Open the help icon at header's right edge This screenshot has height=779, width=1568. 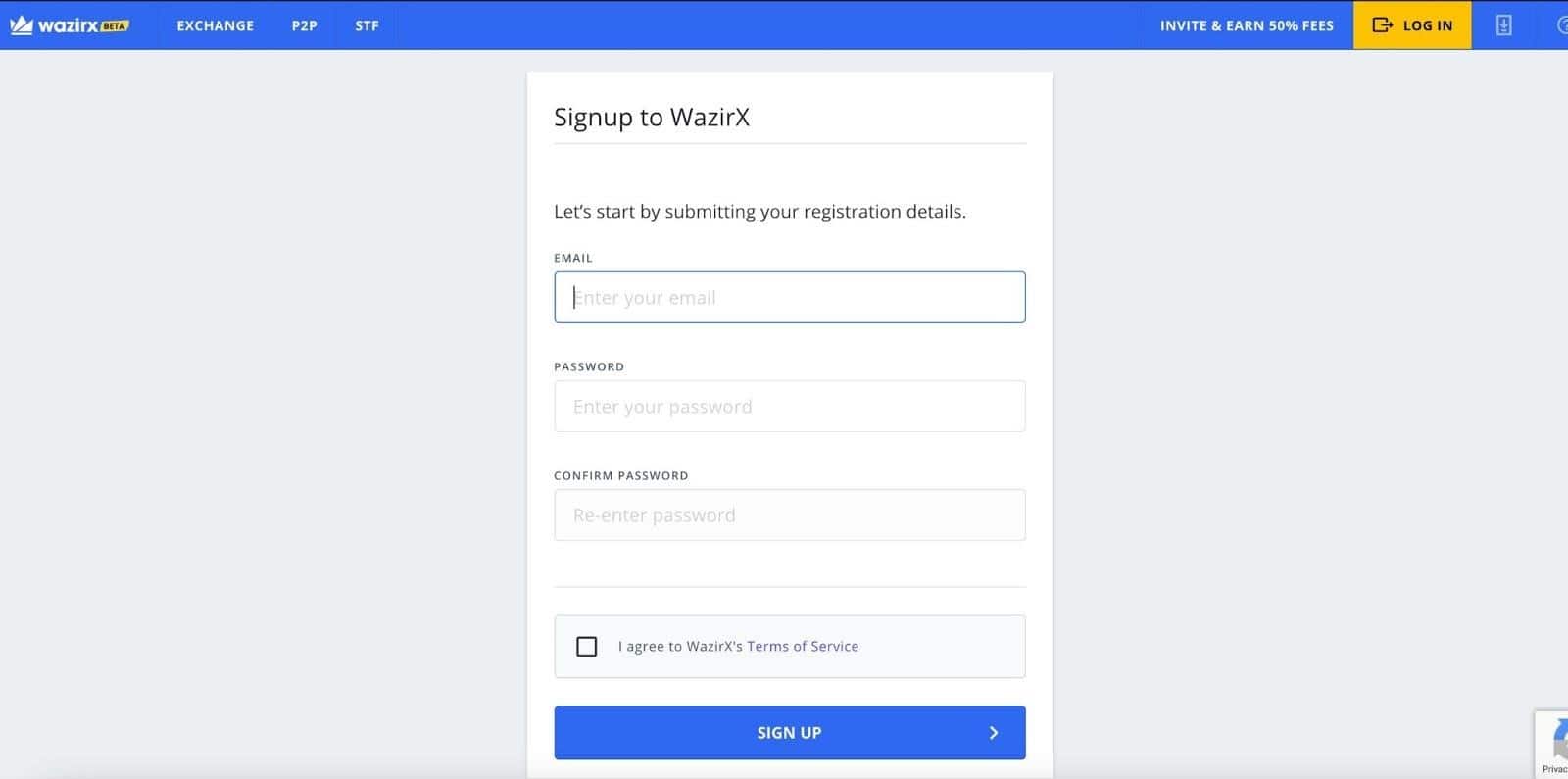pyautogui.click(x=1562, y=25)
